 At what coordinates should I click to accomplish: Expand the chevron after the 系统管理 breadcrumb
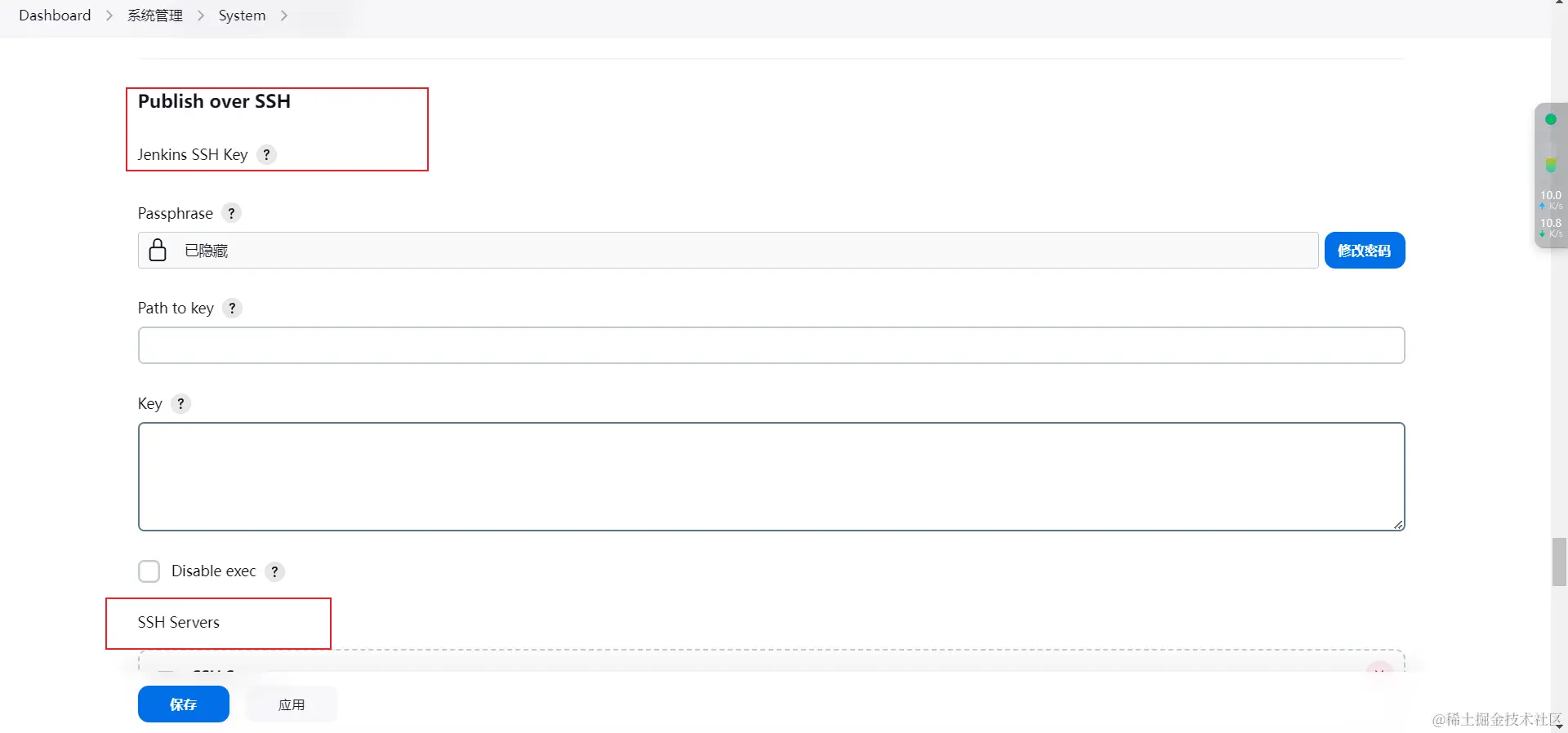tap(201, 16)
